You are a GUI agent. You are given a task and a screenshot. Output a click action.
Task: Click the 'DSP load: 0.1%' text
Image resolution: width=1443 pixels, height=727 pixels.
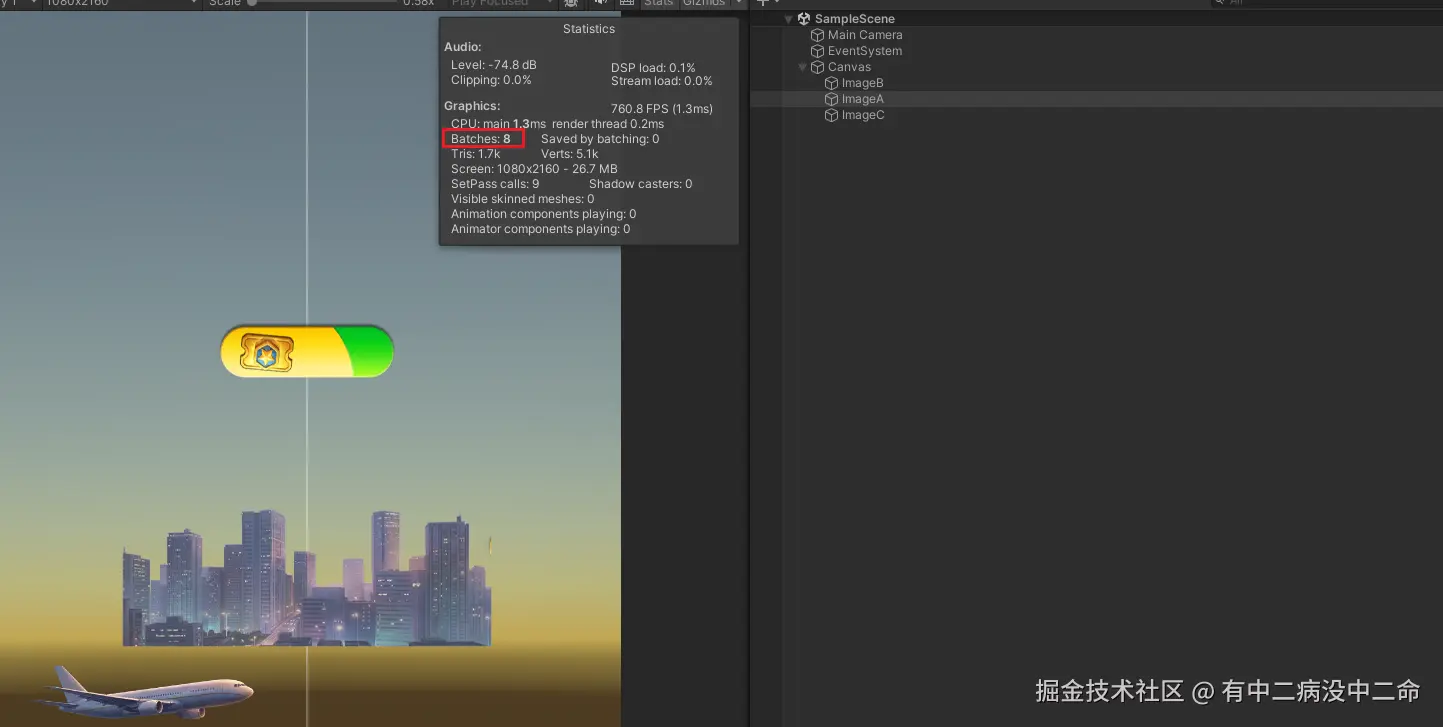point(653,68)
